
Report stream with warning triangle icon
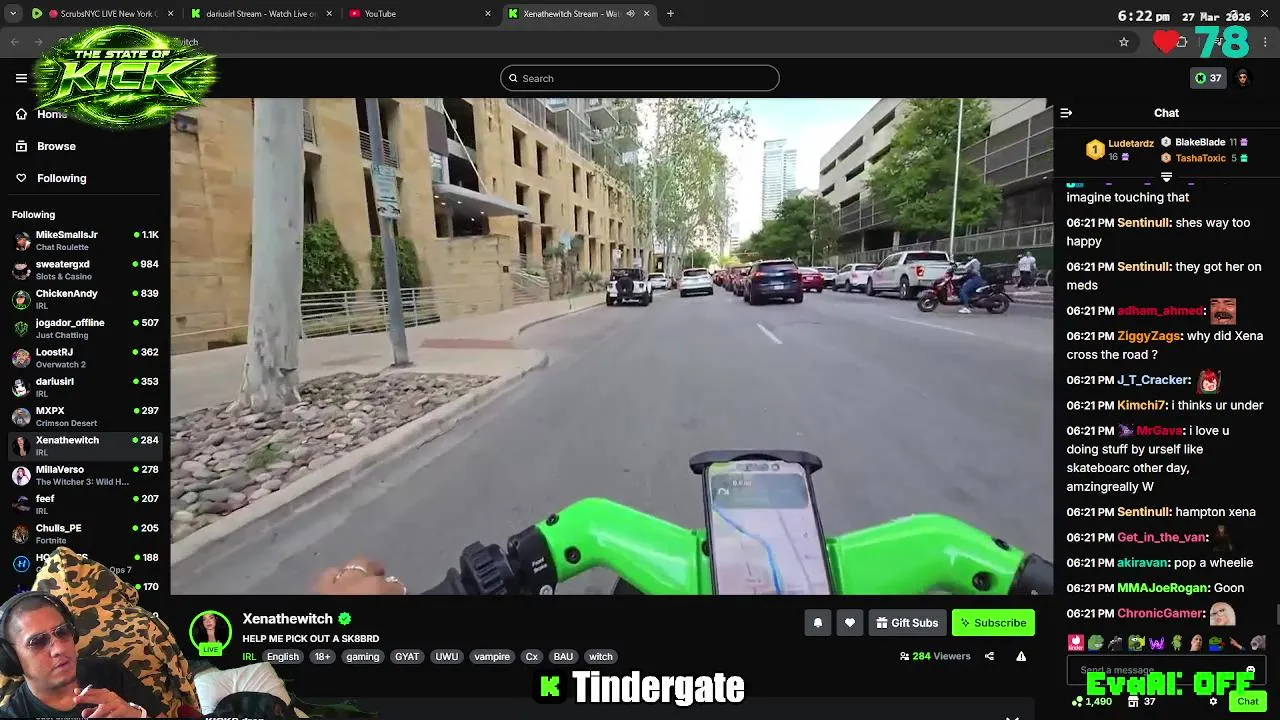[x=1021, y=657]
